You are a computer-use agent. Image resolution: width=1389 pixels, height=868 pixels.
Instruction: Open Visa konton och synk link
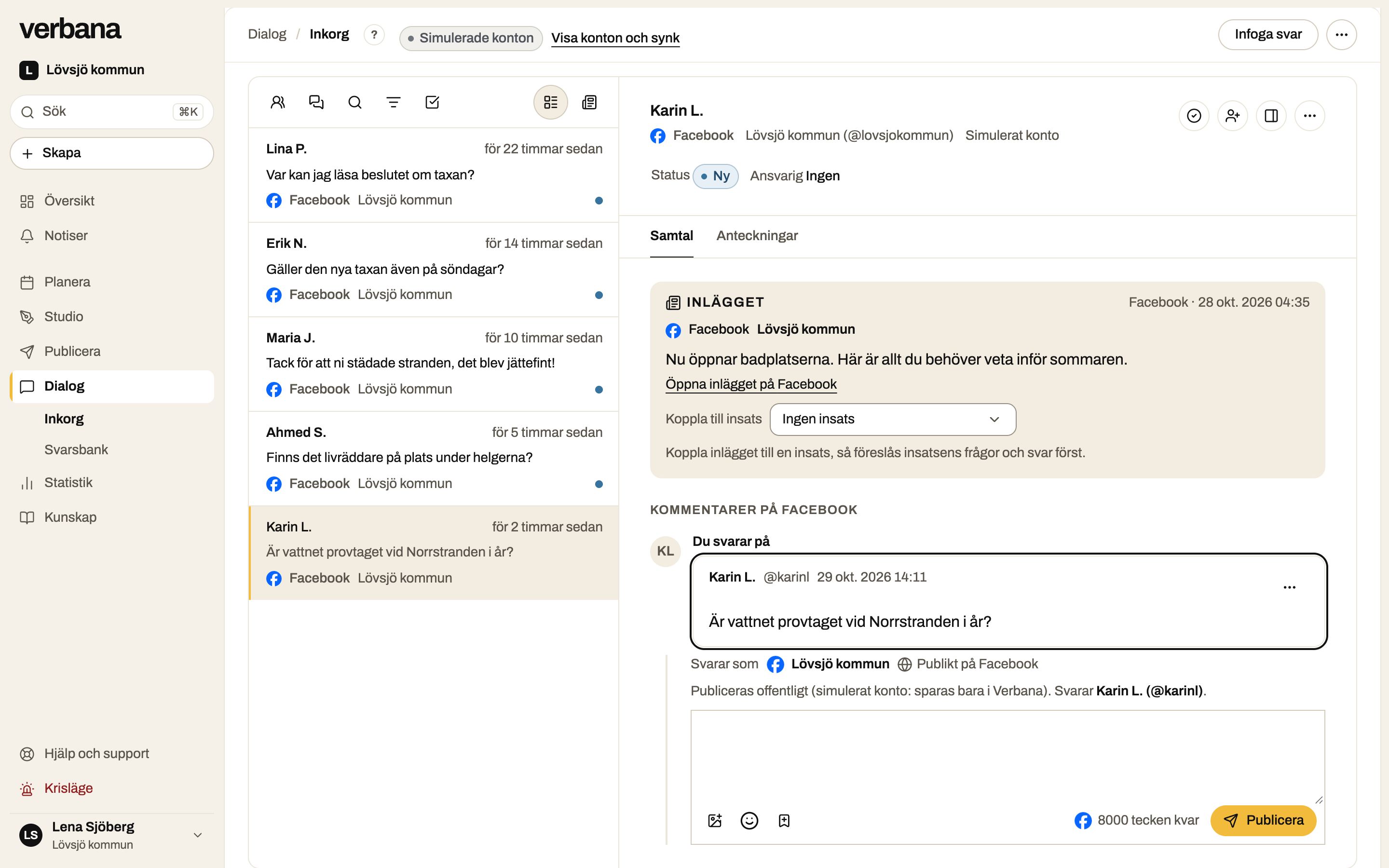coord(615,38)
